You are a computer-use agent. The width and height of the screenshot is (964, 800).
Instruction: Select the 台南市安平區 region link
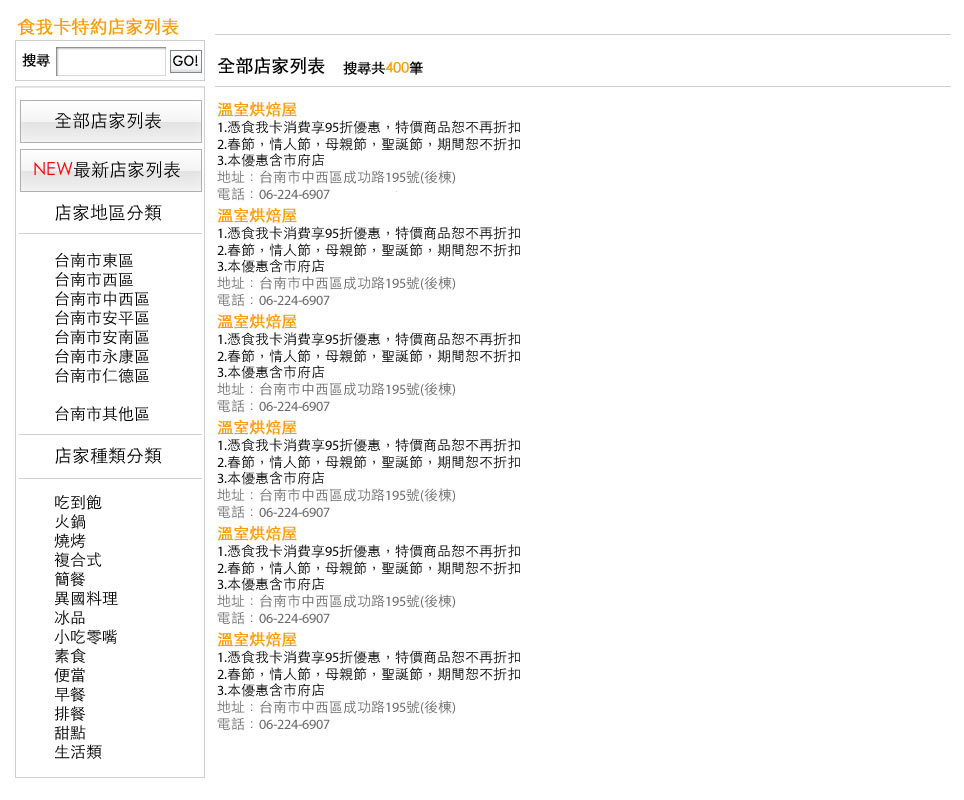pyautogui.click(x=101, y=318)
